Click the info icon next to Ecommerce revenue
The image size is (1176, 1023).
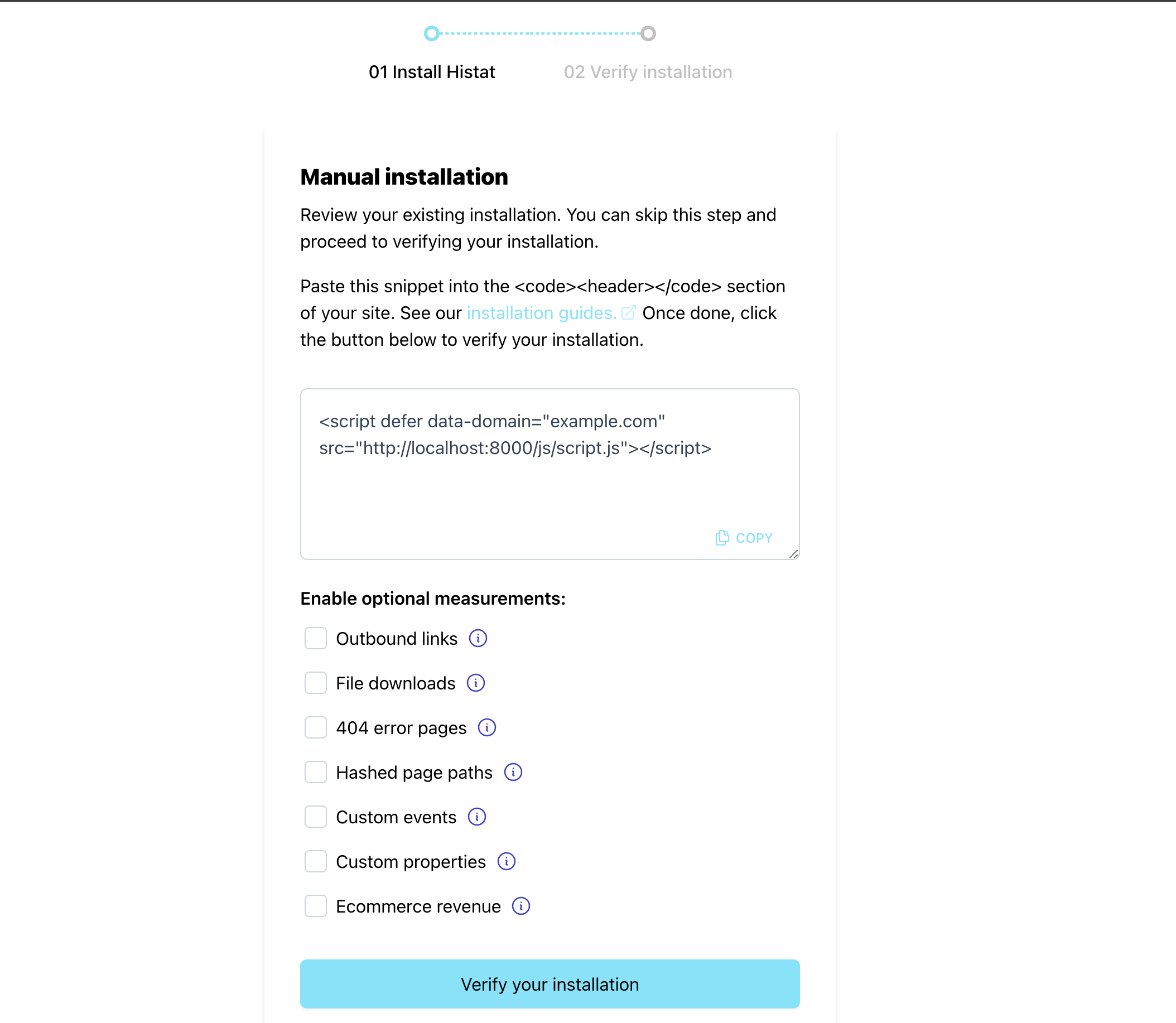point(521,906)
